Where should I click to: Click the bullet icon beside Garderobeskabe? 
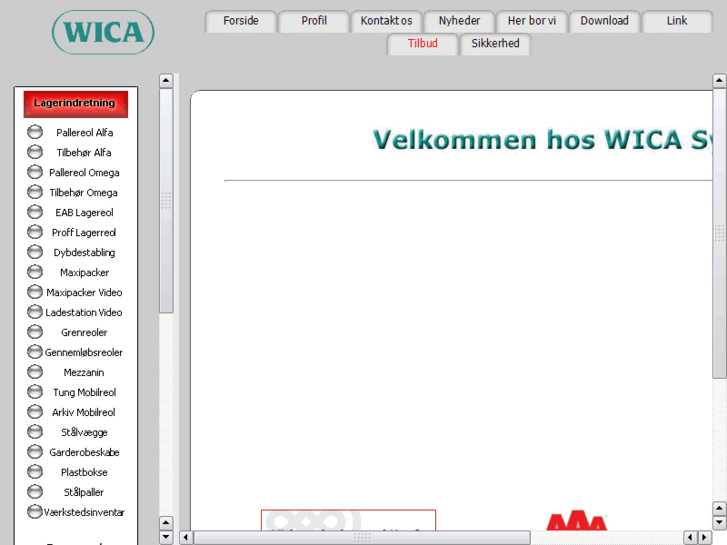click(35, 451)
